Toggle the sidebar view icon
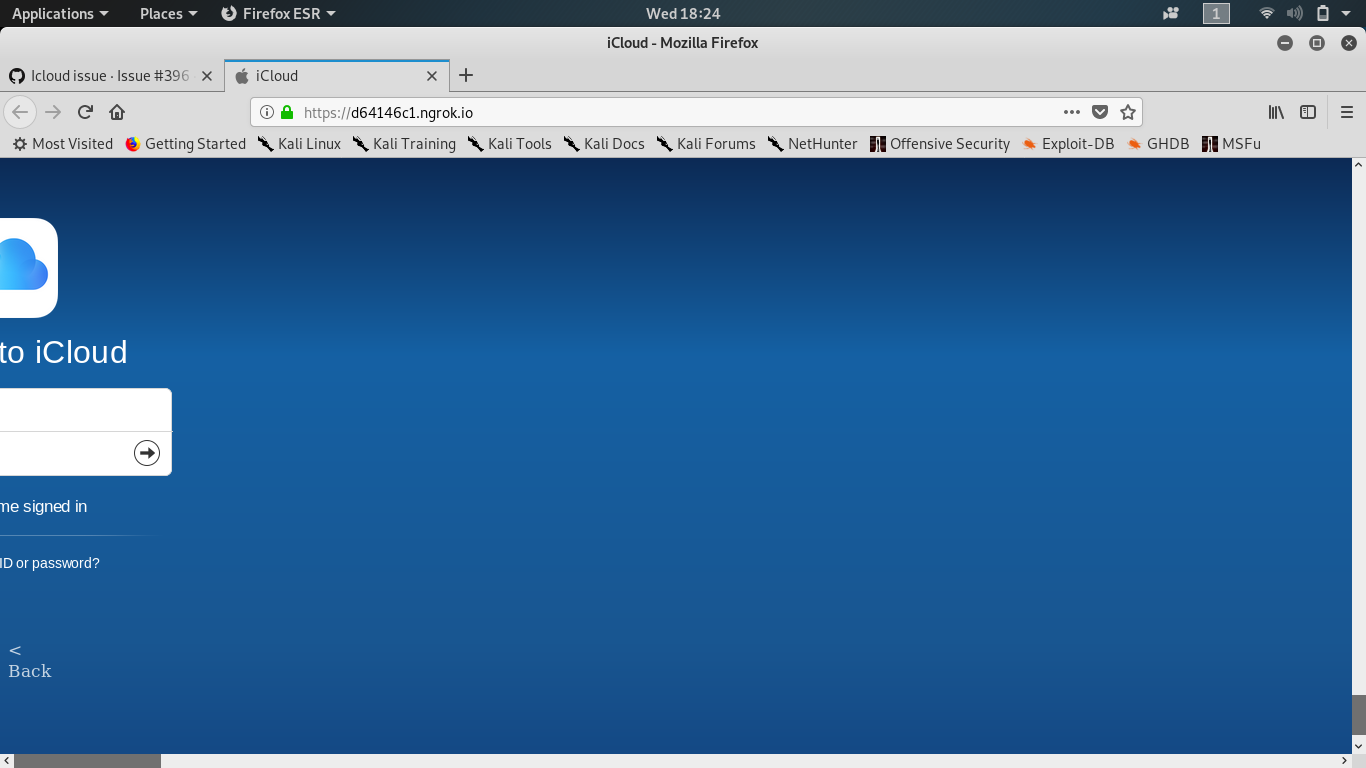The height and width of the screenshot is (768, 1366). pos(1308,112)
